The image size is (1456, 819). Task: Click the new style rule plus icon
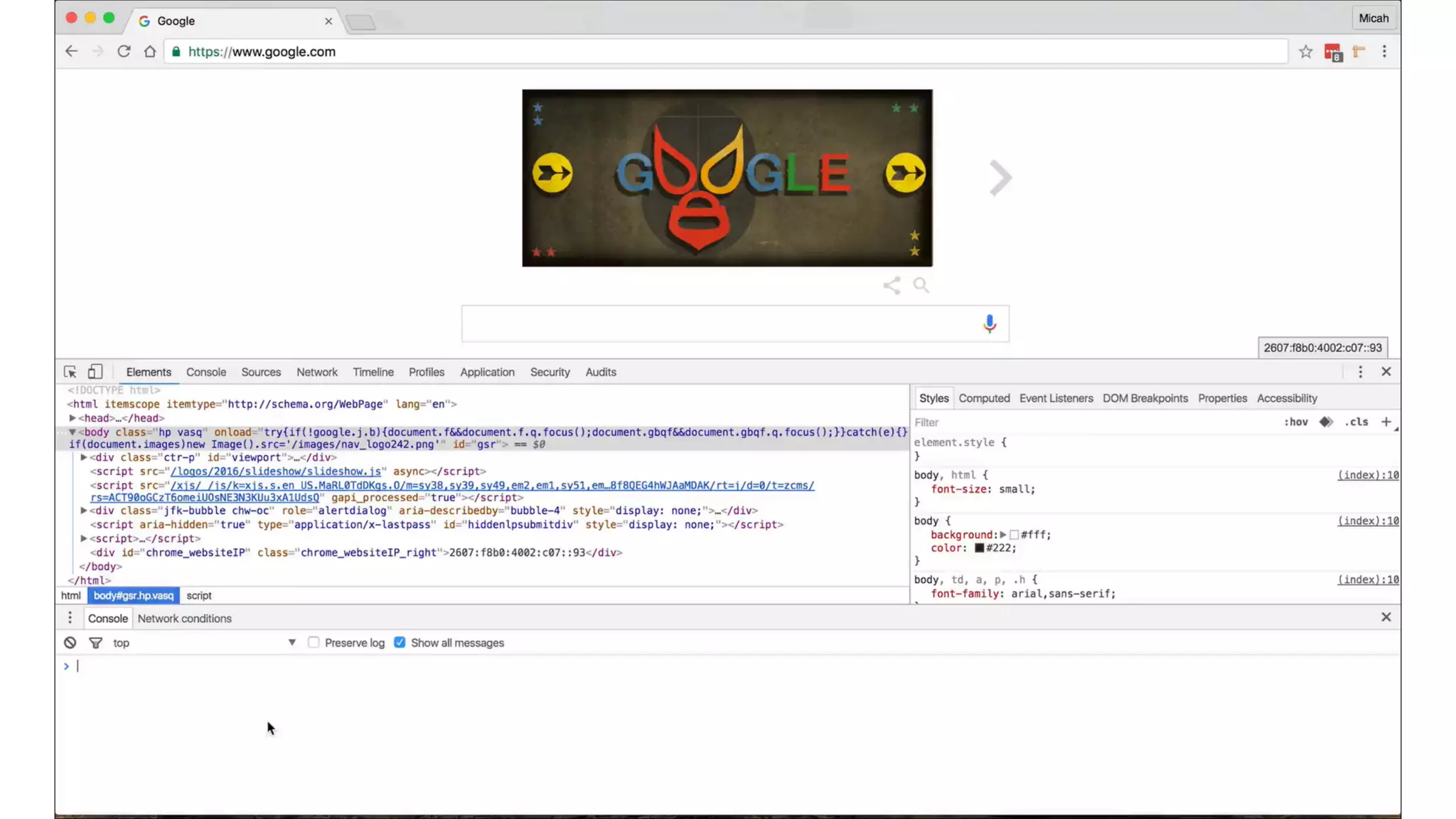pos(1386,422)
